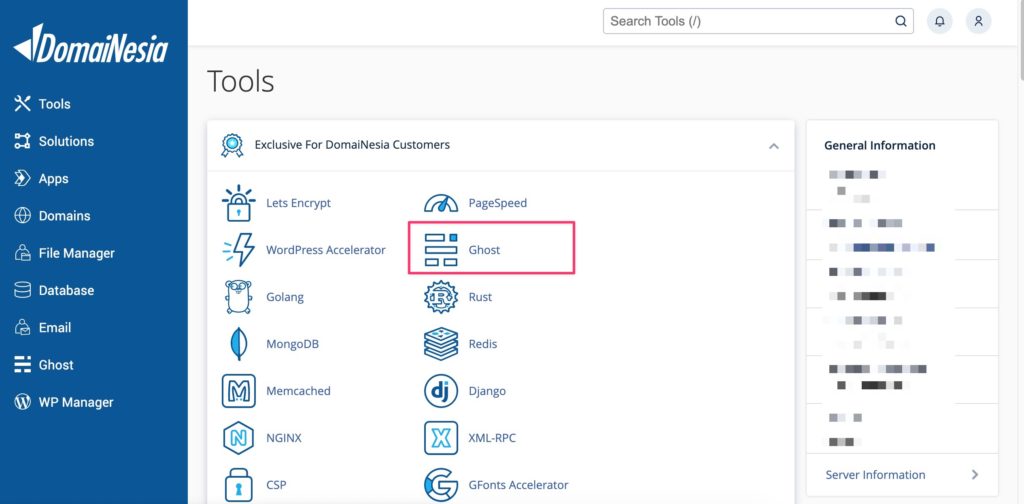Click the PageSpeed gauge icon

coord(441,203)
